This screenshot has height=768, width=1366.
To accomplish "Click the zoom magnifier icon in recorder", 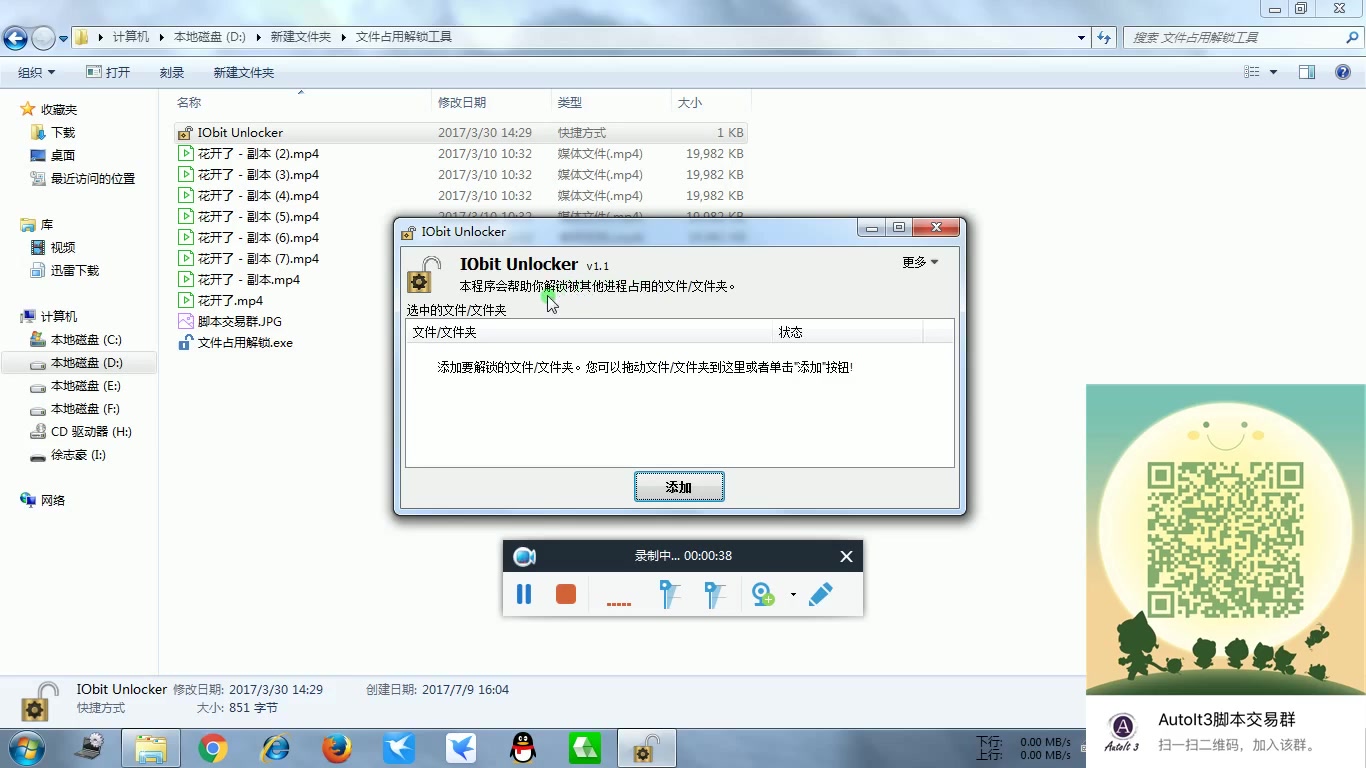I will click(x=763, y=595).
